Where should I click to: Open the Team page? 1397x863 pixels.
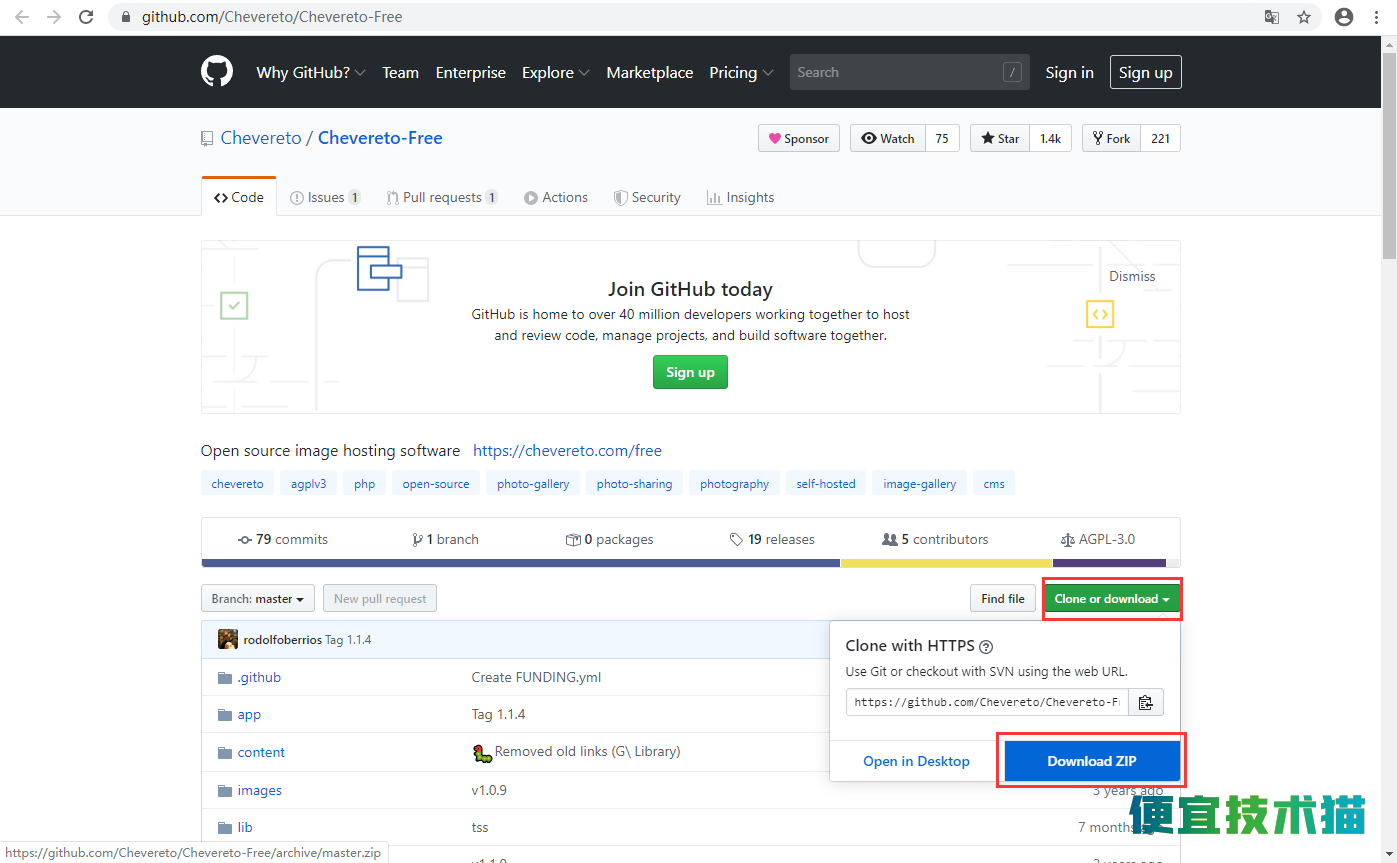400,72
